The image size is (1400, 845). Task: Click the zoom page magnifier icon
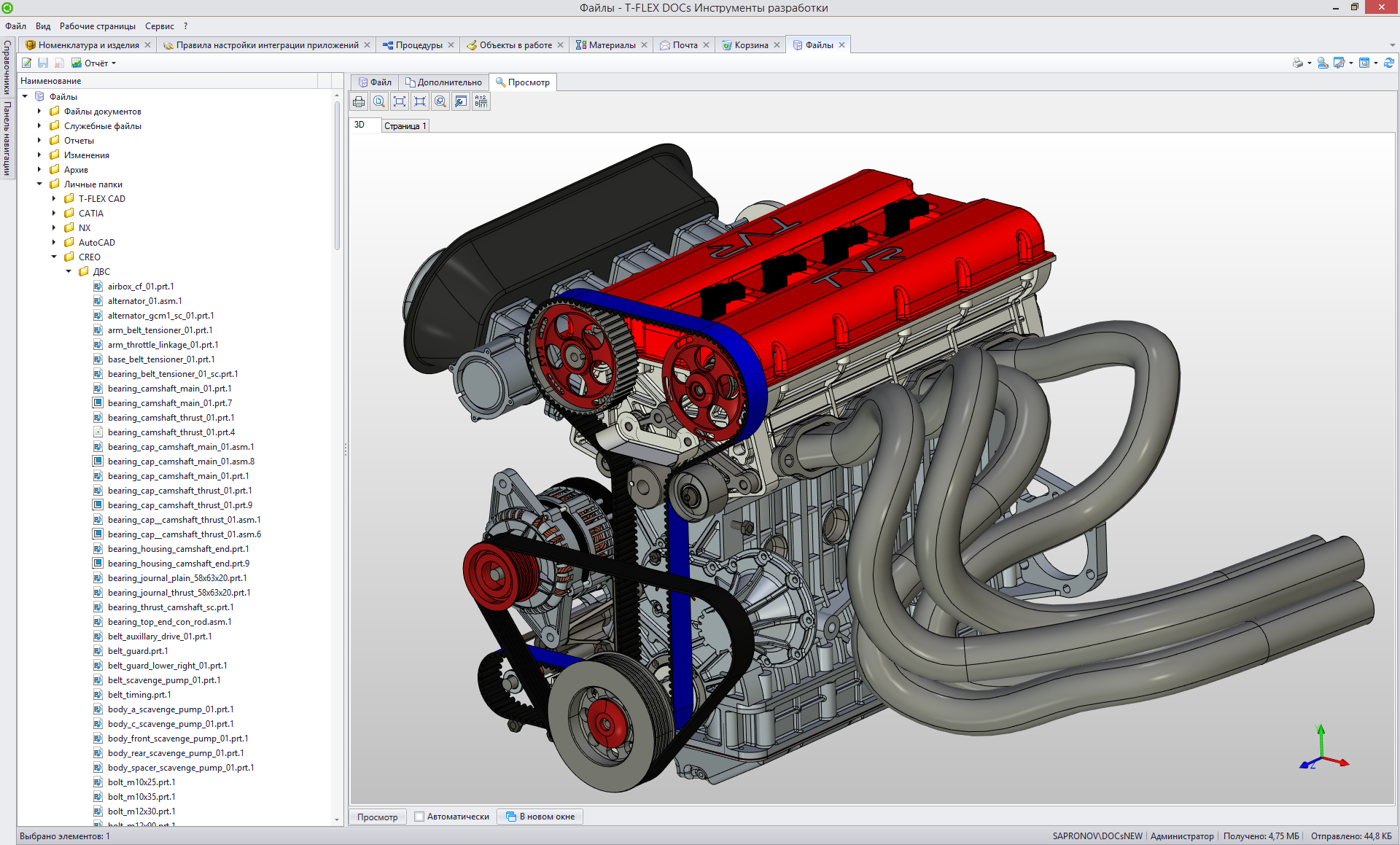coord(379,101)
